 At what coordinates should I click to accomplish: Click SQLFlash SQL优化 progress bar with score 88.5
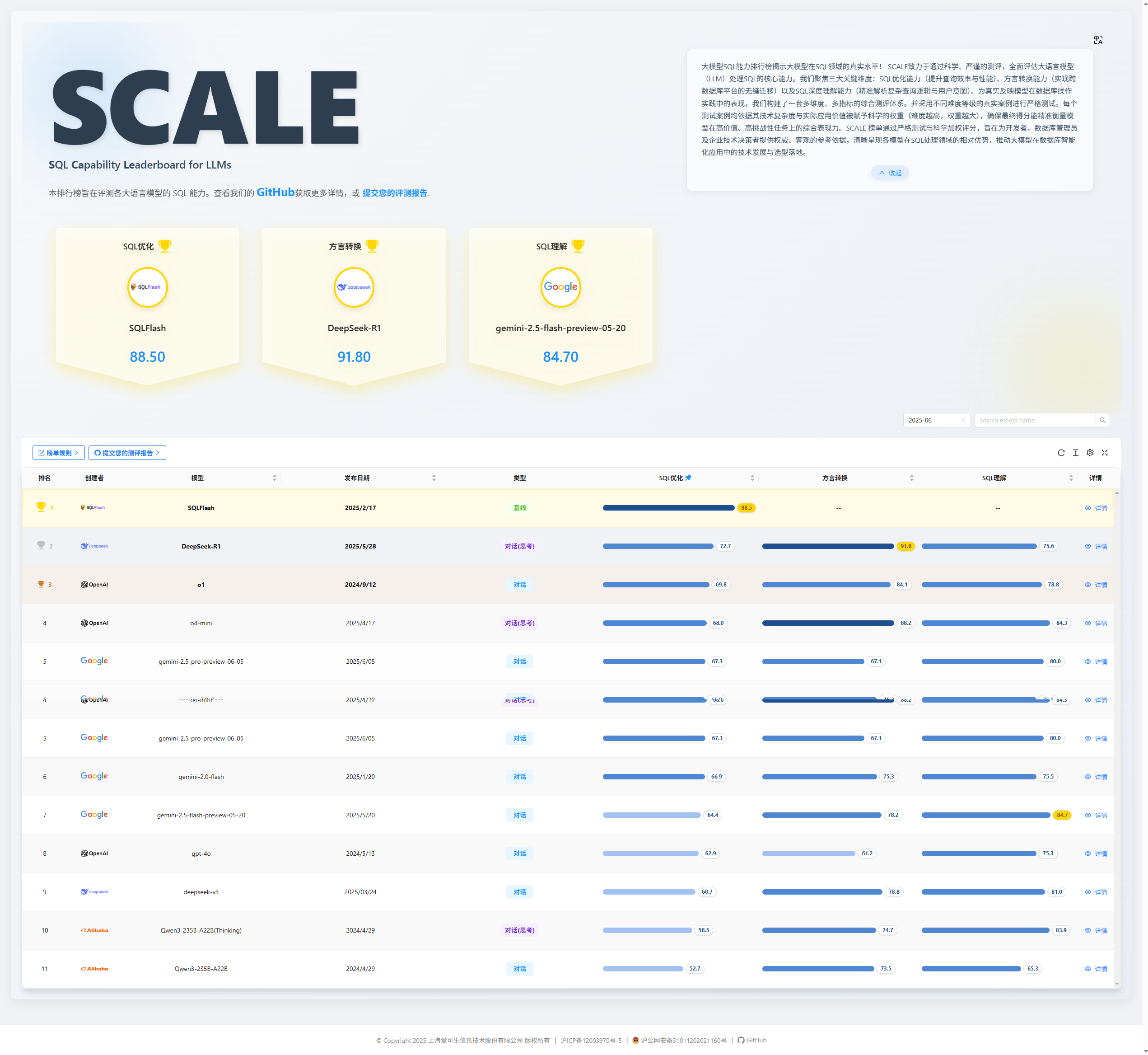click(668, 507)
